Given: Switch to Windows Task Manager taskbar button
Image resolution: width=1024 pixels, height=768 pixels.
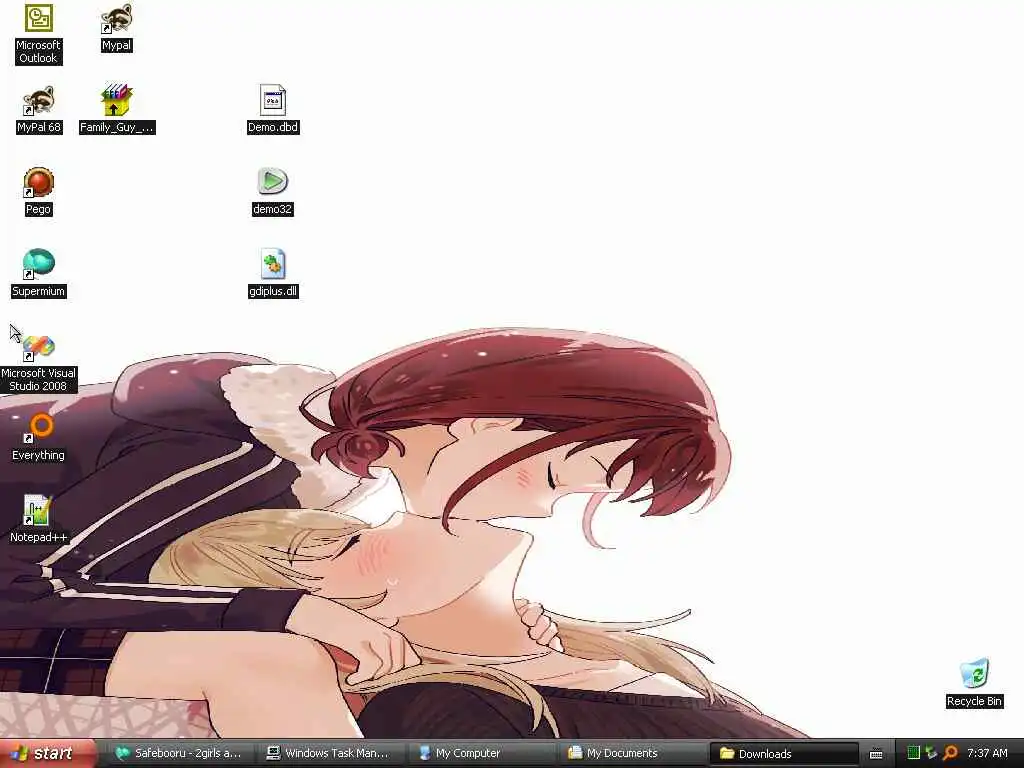Looking at the screenshot, I should point(331,754).
